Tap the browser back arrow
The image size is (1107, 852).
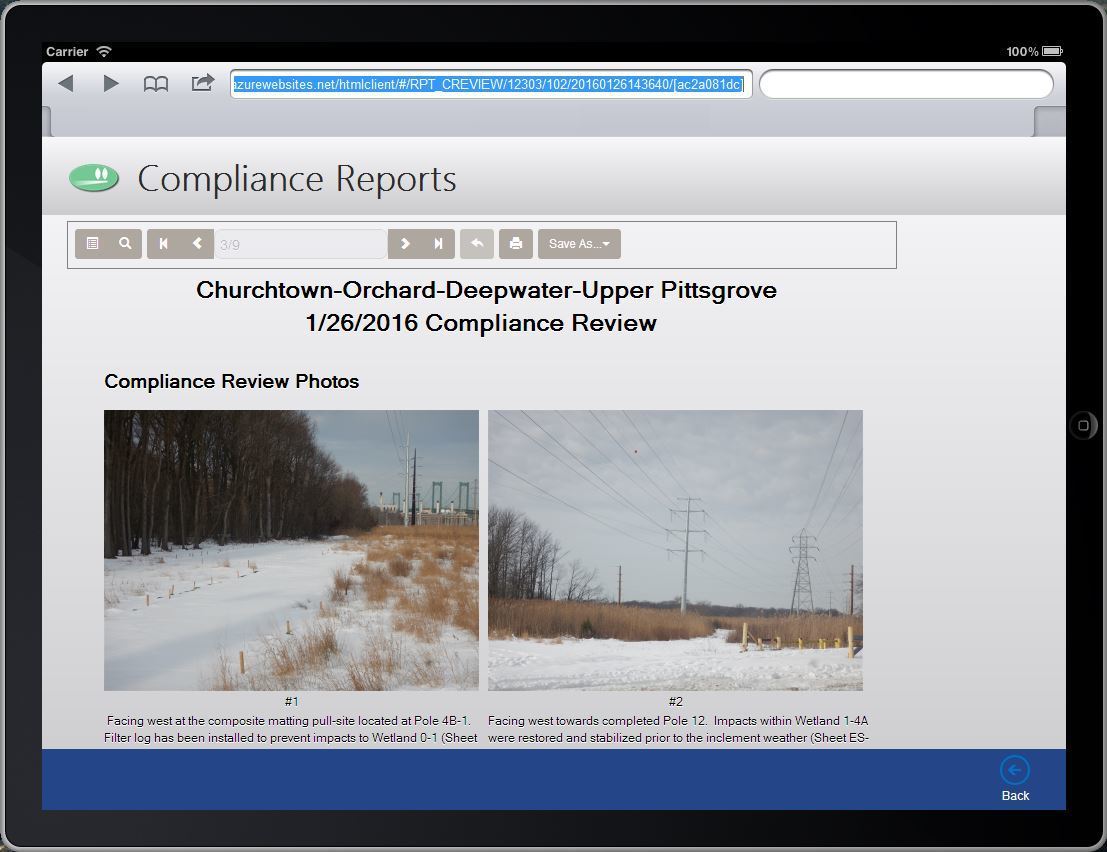(x=66, y=84)
